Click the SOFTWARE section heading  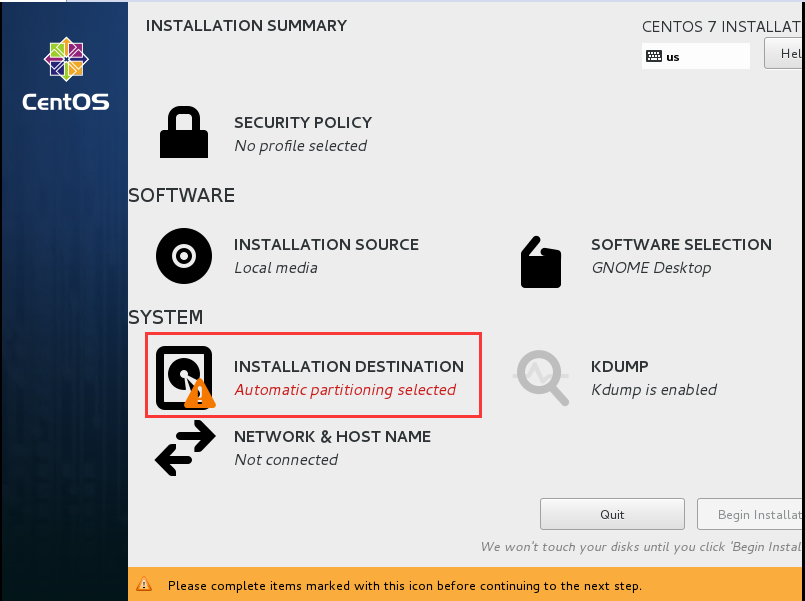(181, 196)
